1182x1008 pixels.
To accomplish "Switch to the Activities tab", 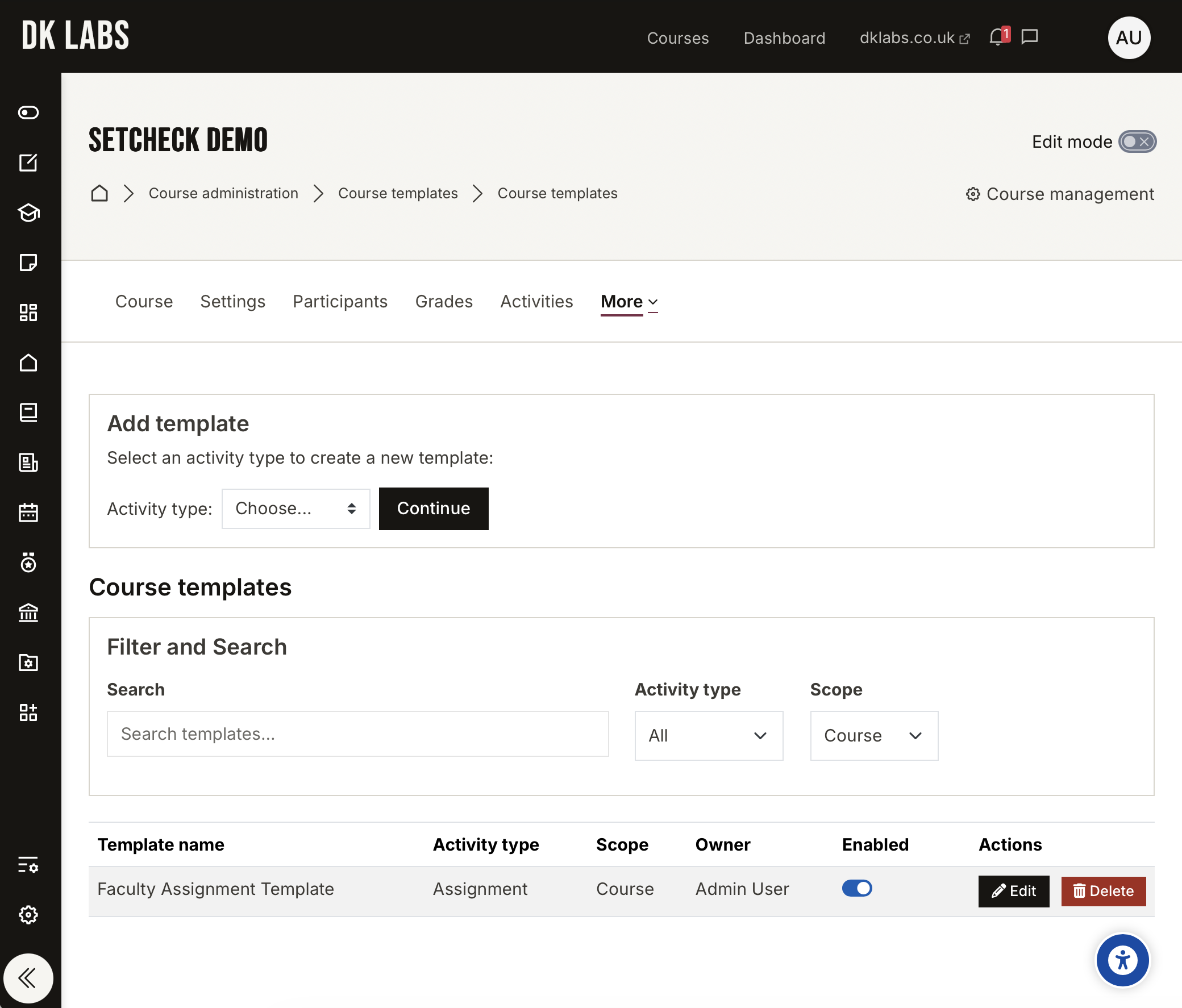I will pos(536,302).
